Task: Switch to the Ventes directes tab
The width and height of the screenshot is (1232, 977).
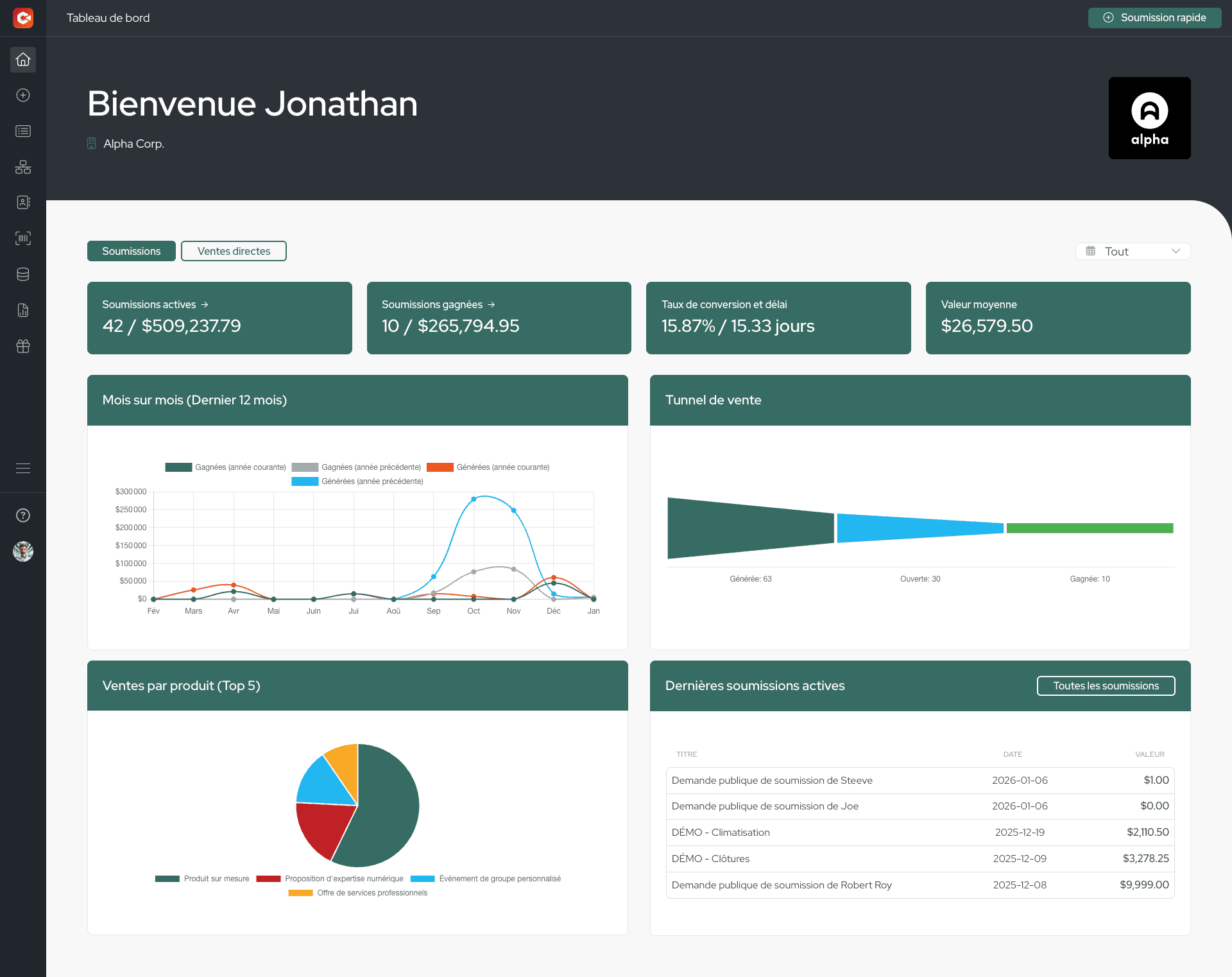Action: click(234, 251)
